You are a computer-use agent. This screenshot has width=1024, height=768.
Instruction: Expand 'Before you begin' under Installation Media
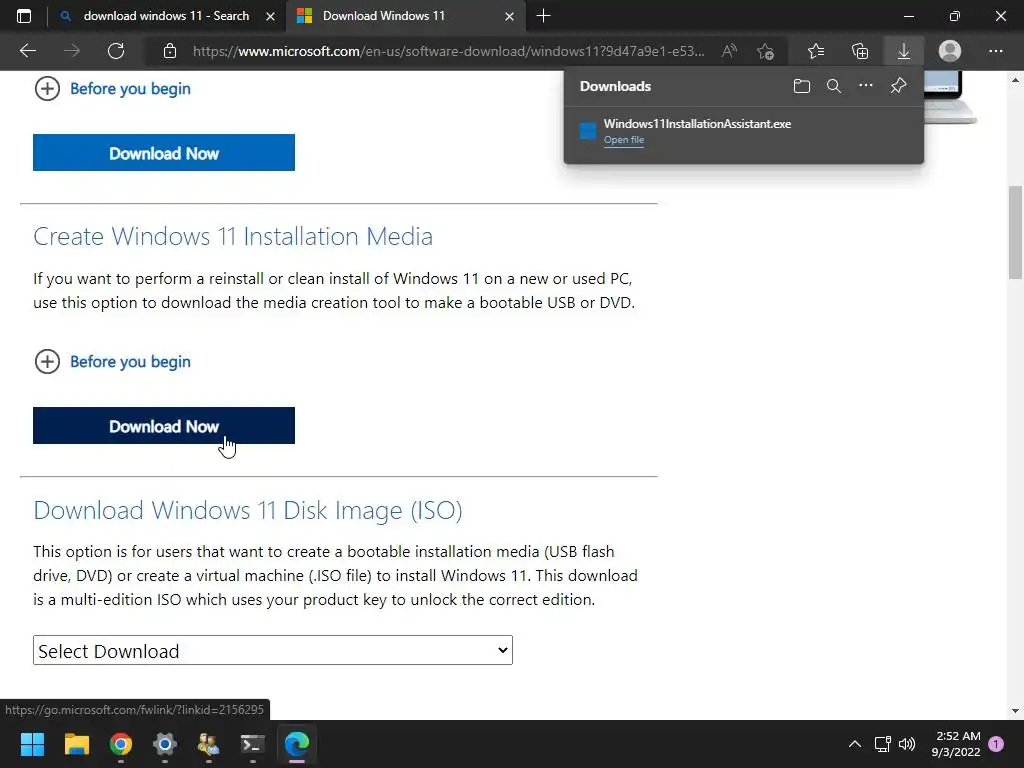click(112, 362)
